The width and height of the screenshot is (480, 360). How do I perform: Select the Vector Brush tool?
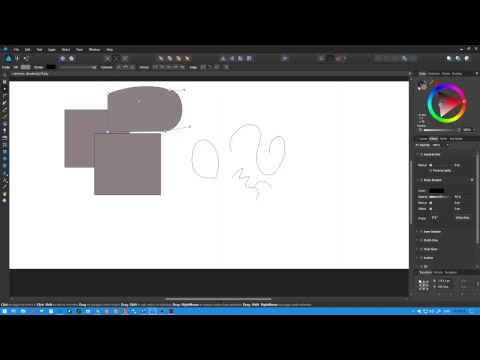pos(5,117)
